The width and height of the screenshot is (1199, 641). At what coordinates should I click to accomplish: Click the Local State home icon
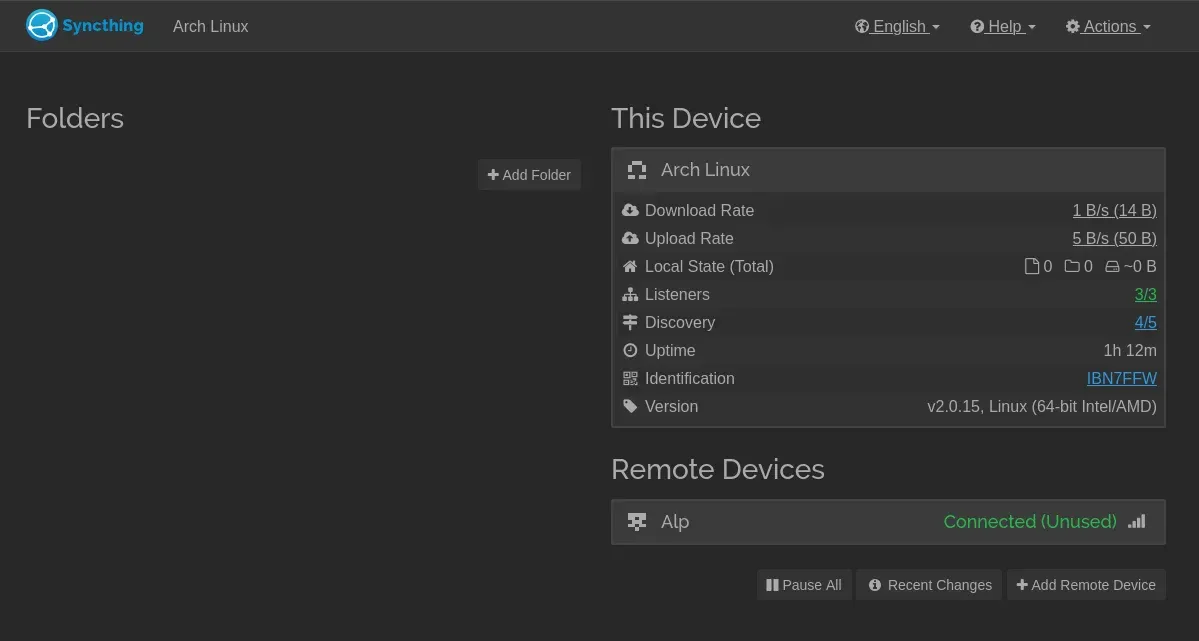click(630, 266)
